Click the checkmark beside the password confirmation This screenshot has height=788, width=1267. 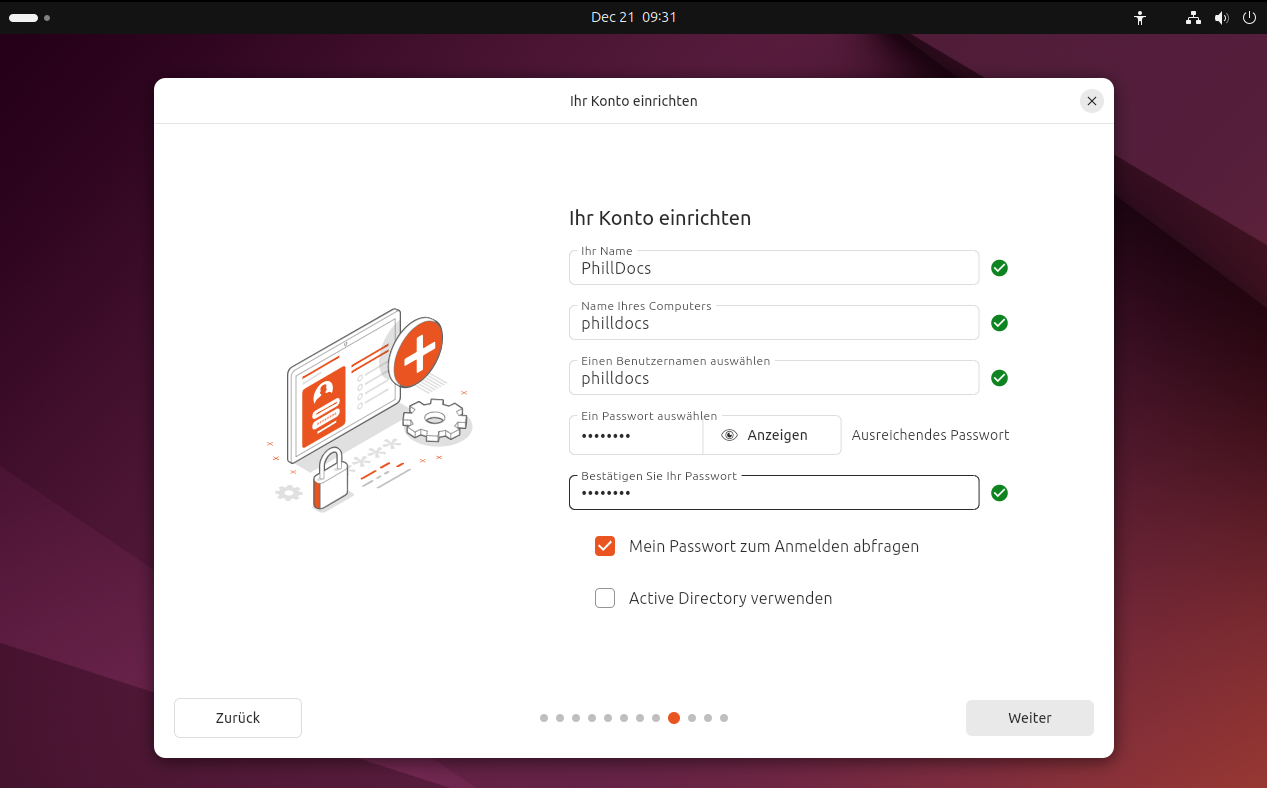(x=999, y=493)
